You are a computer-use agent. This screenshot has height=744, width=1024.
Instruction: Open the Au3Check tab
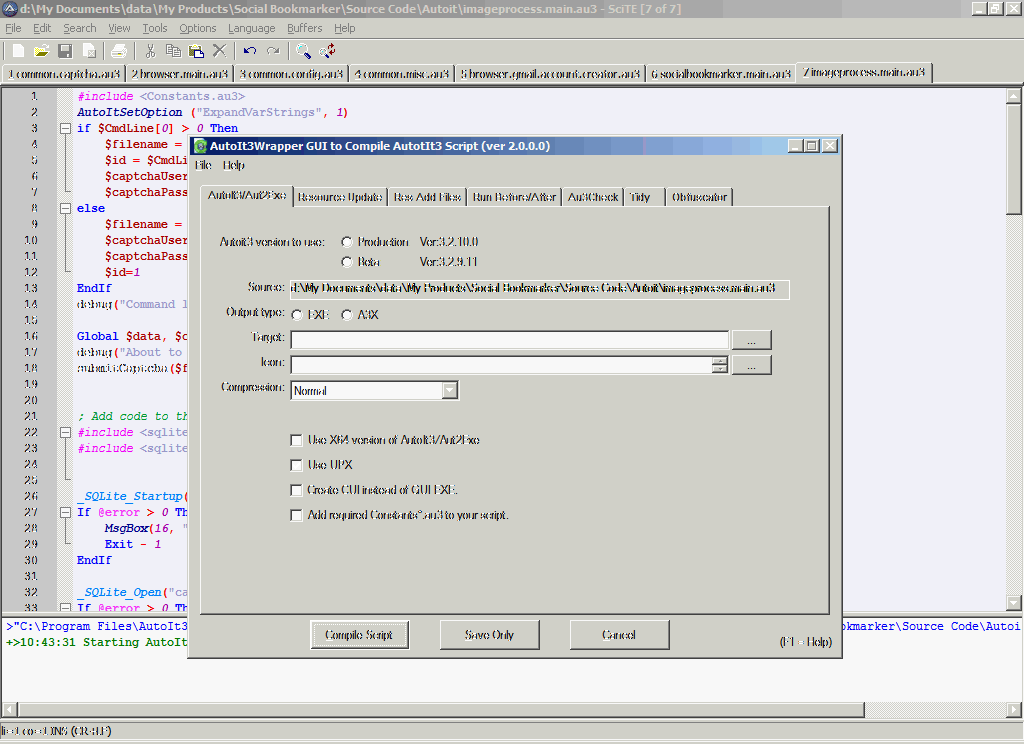(x=592, y=197)
